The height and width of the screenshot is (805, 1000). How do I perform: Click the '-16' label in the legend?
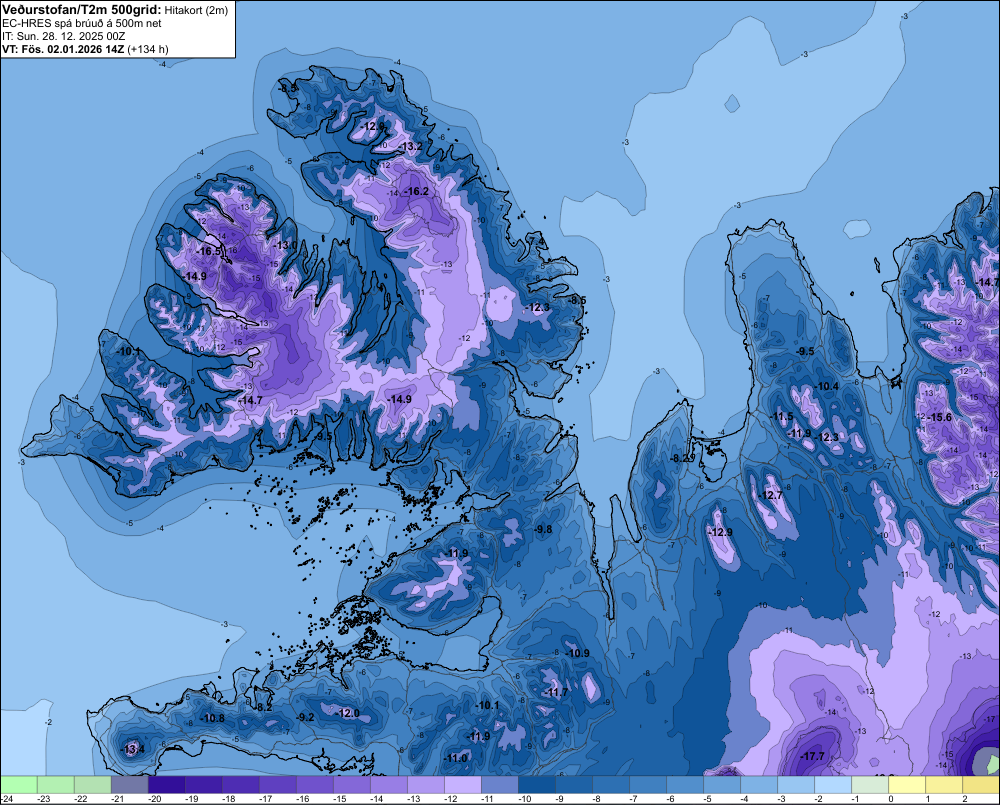coord(302,799)
